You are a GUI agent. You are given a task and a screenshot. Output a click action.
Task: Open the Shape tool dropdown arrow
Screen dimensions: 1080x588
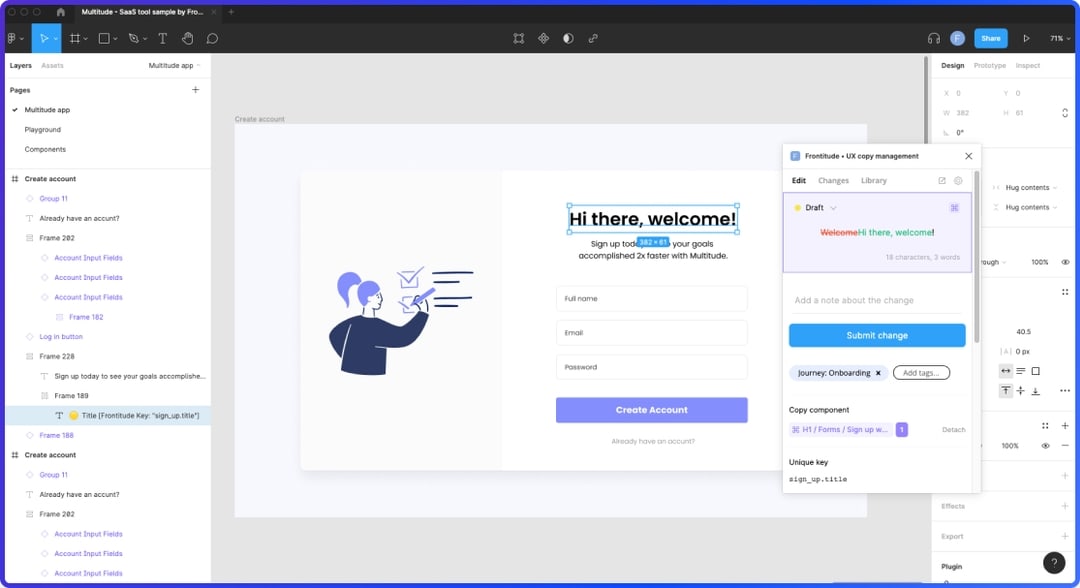(115, 38)
